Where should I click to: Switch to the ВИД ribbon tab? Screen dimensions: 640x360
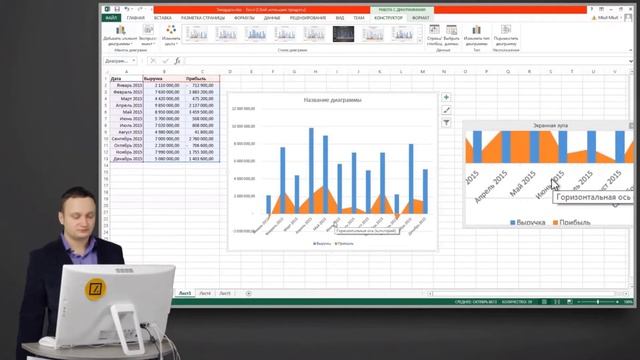pos(340,18)
